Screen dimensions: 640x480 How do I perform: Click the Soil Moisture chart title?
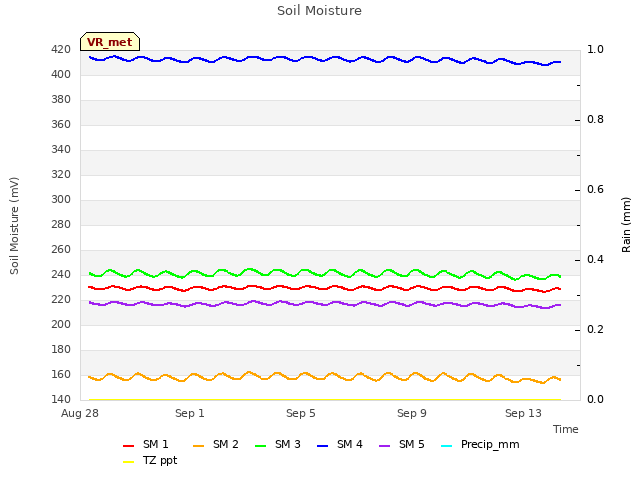pos(319,11)
